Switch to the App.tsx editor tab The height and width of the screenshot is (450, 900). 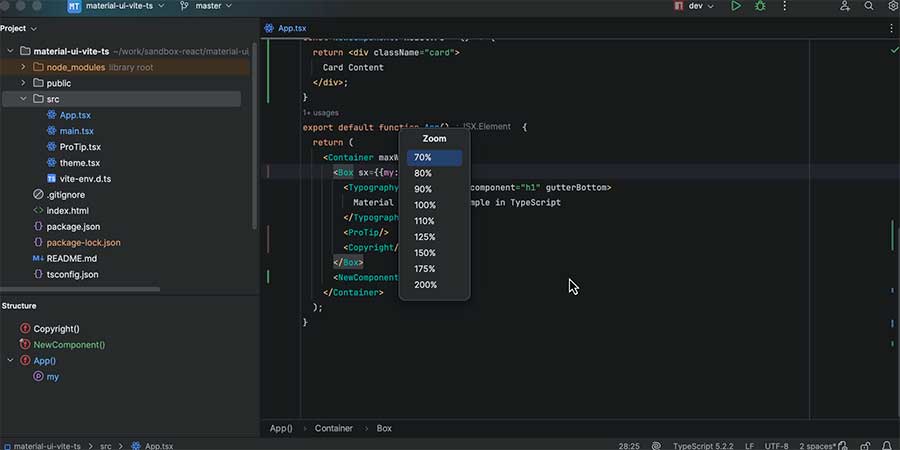tap(293, 29)
